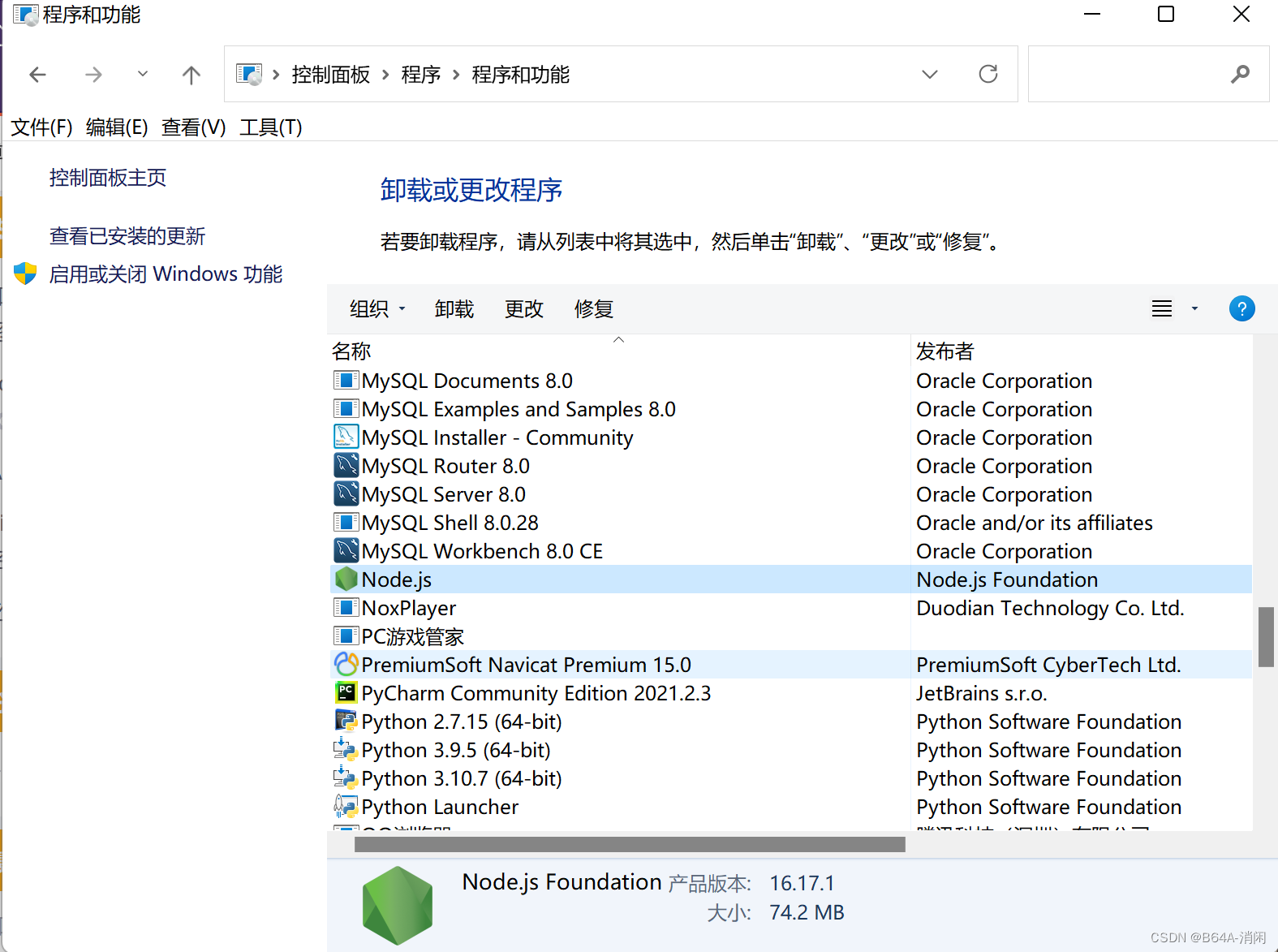Refresh the programs list
Viewport: 1278px width, 952px height.
click(988, 74)
